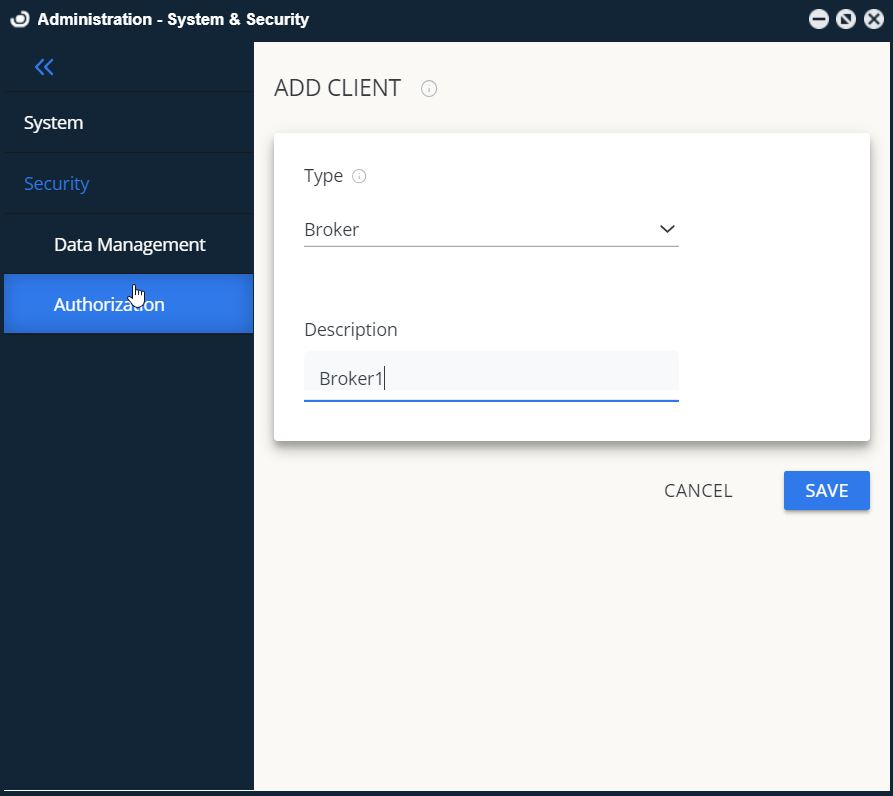
Task: Expand the Security section in the sidebar
Action: 57,184
